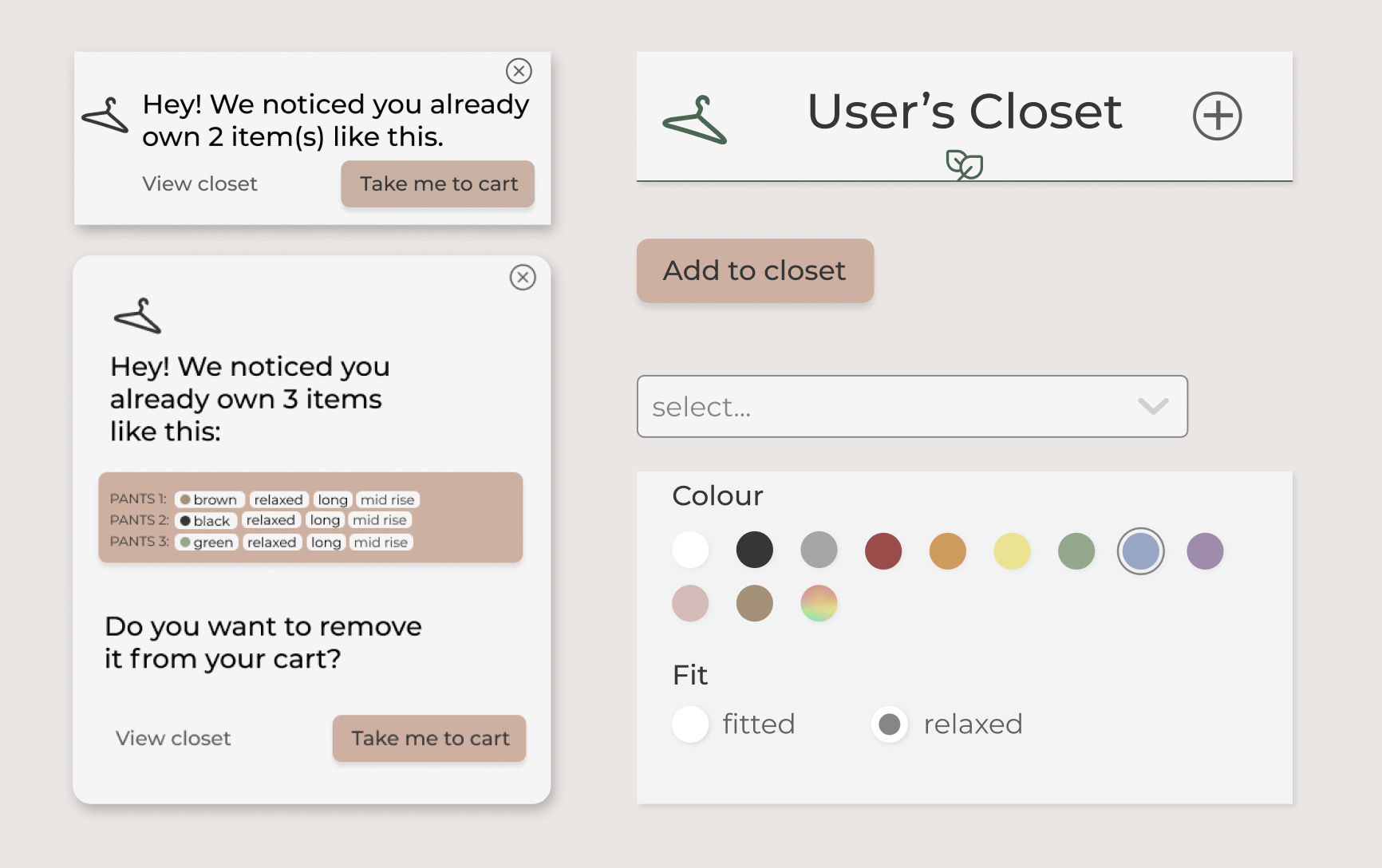The width and height of the screenshot is (1382, 868).
Task: Click the long tag in PANTS 3 row
Action: coord(326,542)
